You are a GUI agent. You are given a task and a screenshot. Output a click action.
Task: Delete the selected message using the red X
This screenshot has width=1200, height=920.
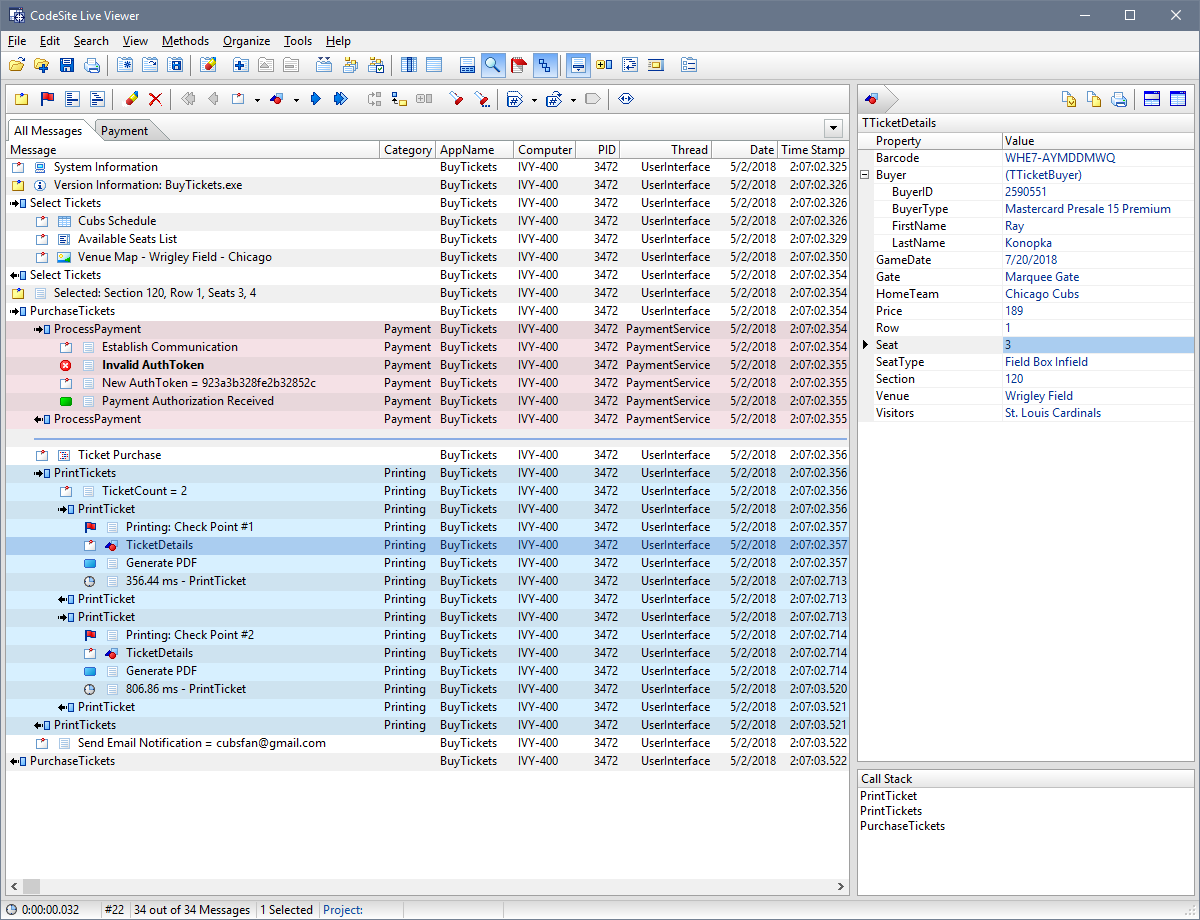tap(155, 98)
